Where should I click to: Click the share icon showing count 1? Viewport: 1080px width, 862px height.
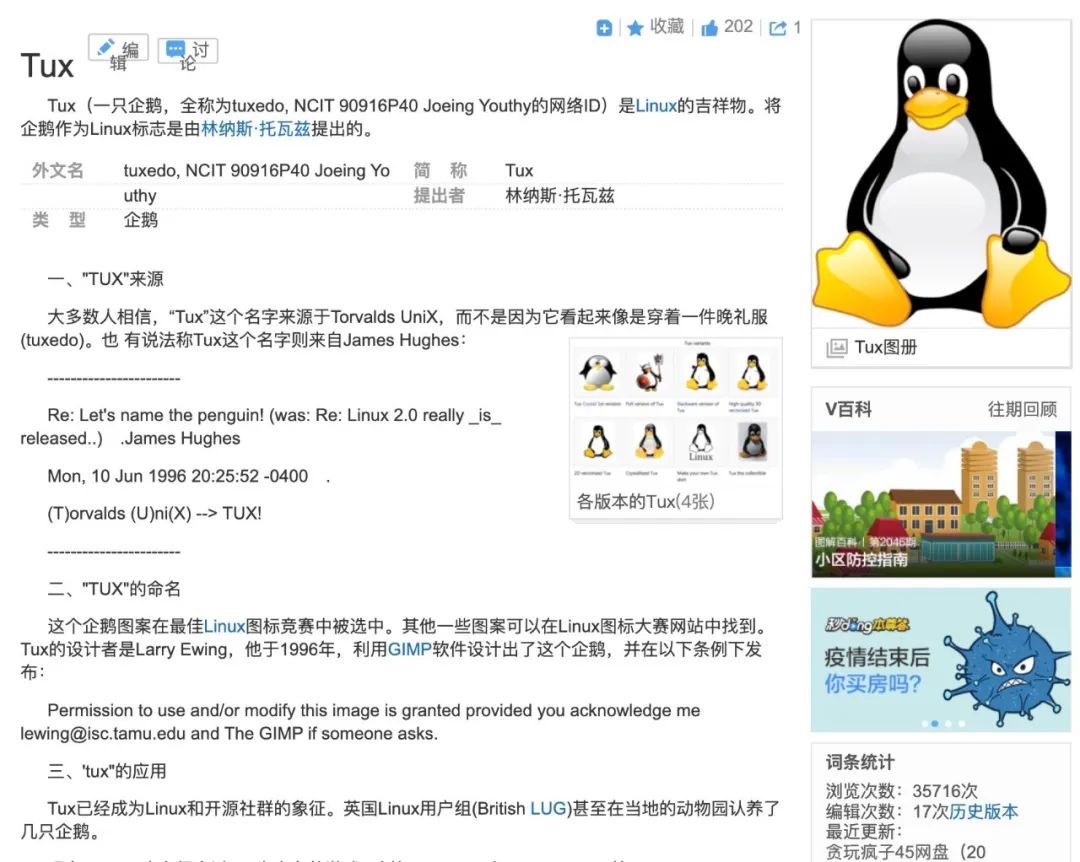click(777, 28)
